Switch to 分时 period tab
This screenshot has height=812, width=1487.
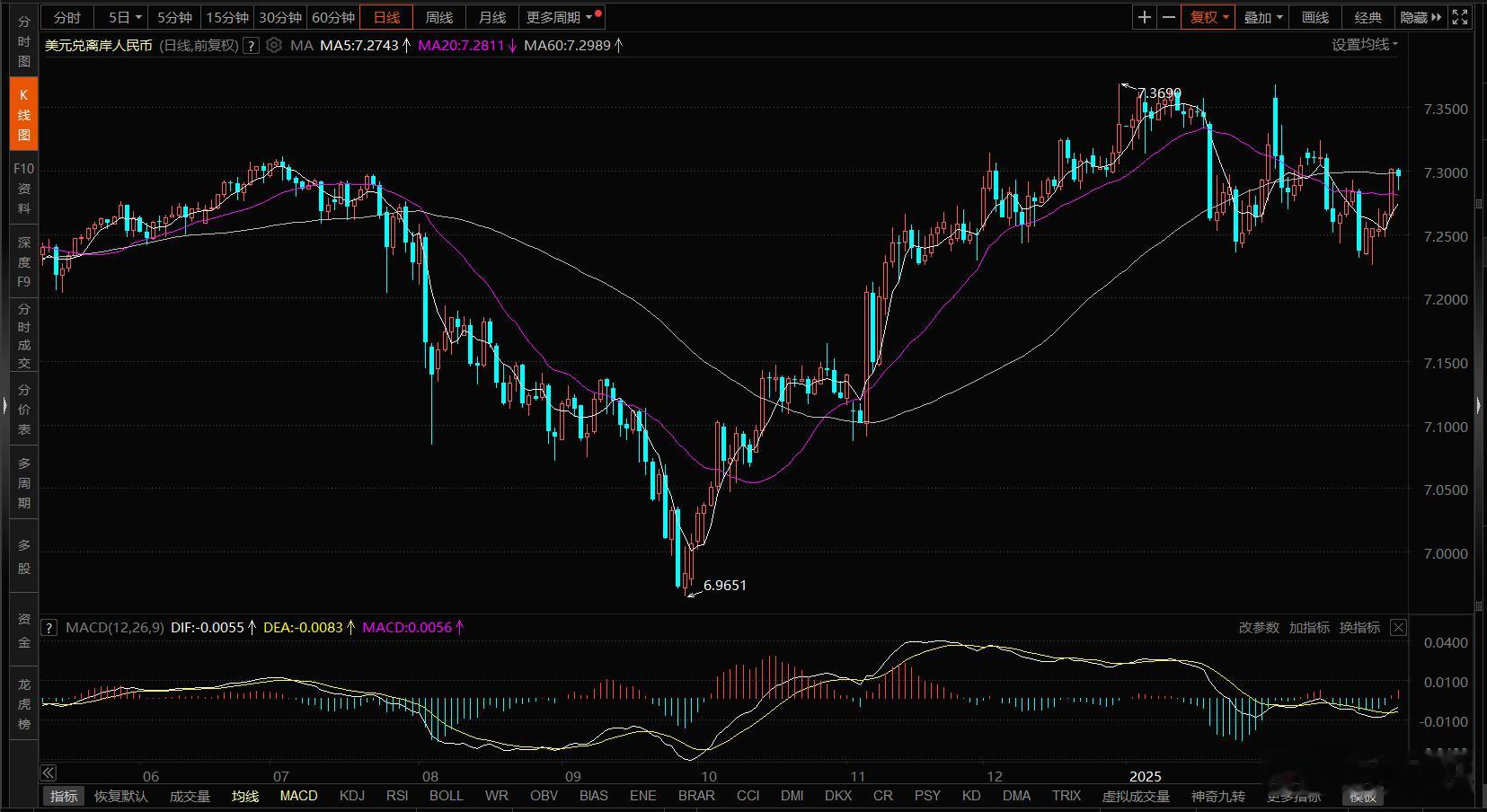pos(67,17)
